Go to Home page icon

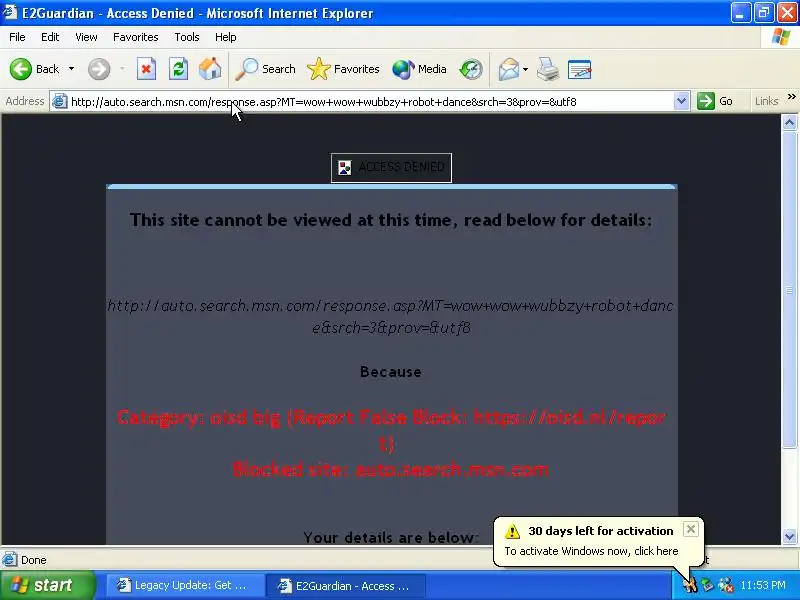point(210,69)
